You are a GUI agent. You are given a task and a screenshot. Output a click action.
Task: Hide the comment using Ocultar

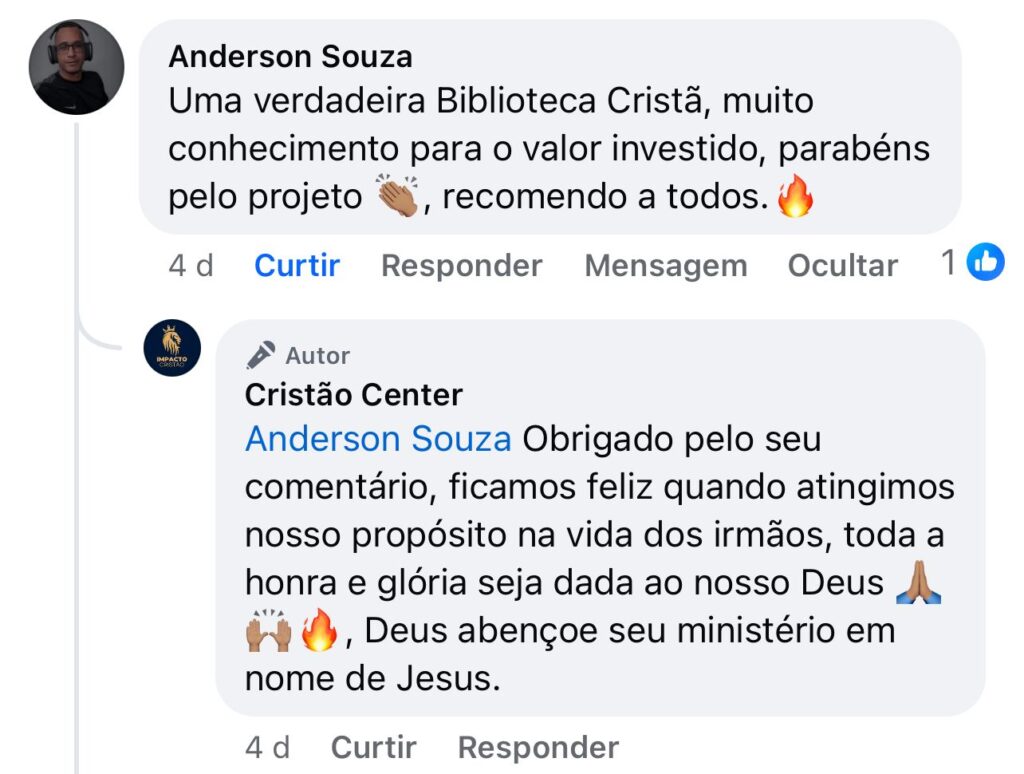click(x=842, y=265)
